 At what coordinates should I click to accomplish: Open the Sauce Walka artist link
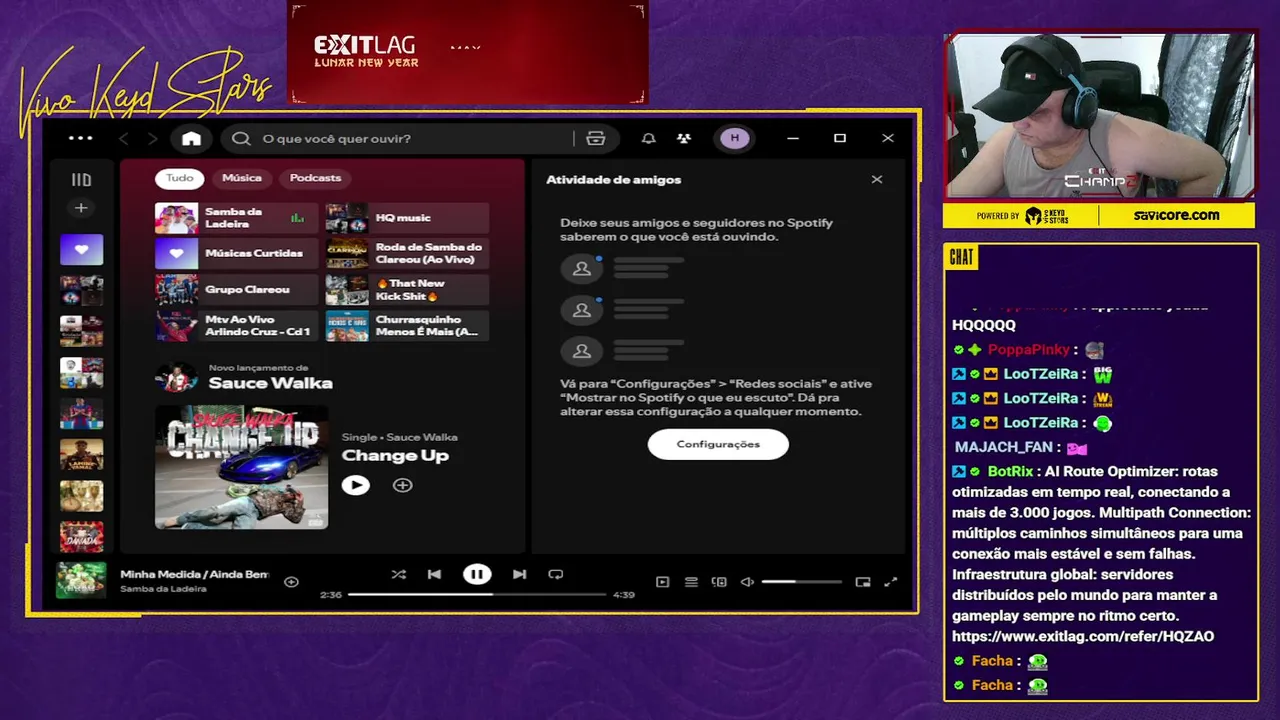[x=270, y=383]
